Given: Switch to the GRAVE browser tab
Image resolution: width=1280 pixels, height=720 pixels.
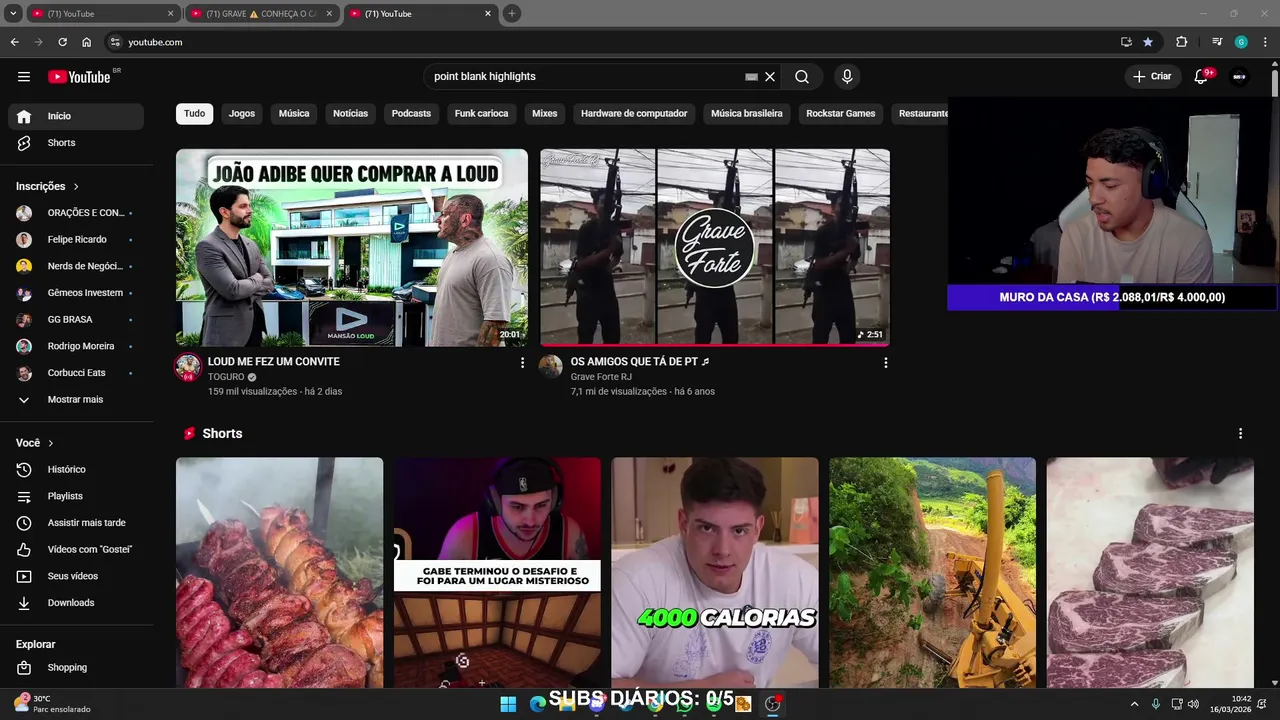Looking at the screenshot, I should [262, 14].
